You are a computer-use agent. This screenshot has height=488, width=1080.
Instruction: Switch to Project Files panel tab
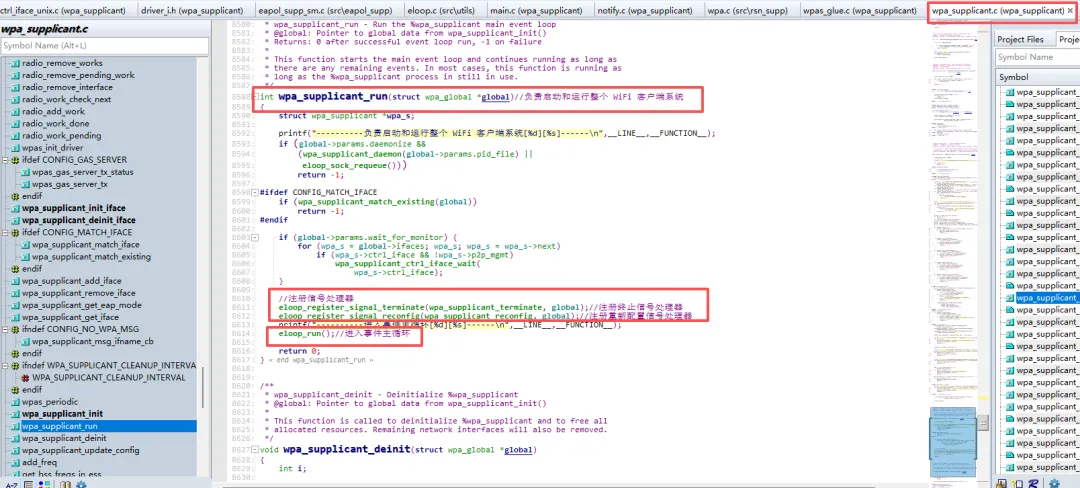(x=1020, y=39)
